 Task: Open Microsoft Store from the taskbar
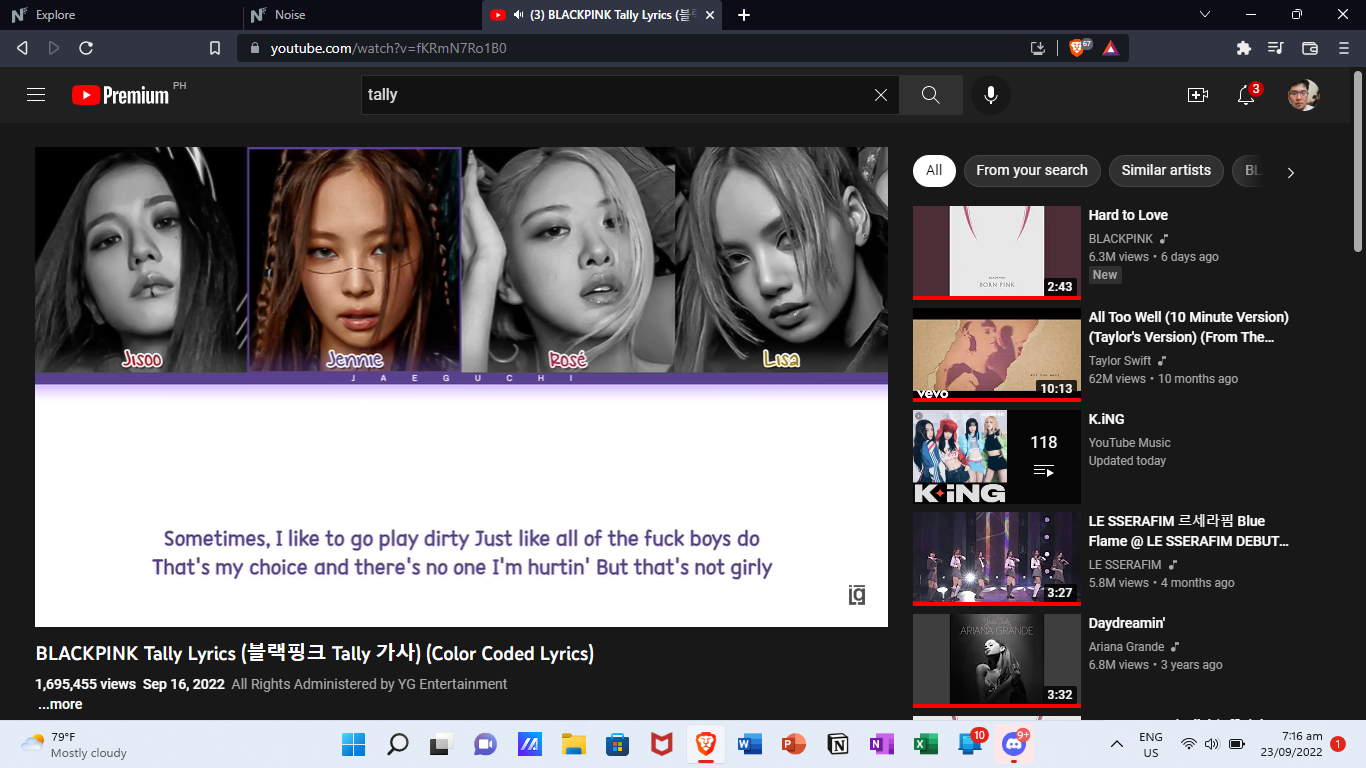click(x=617, y=744)
